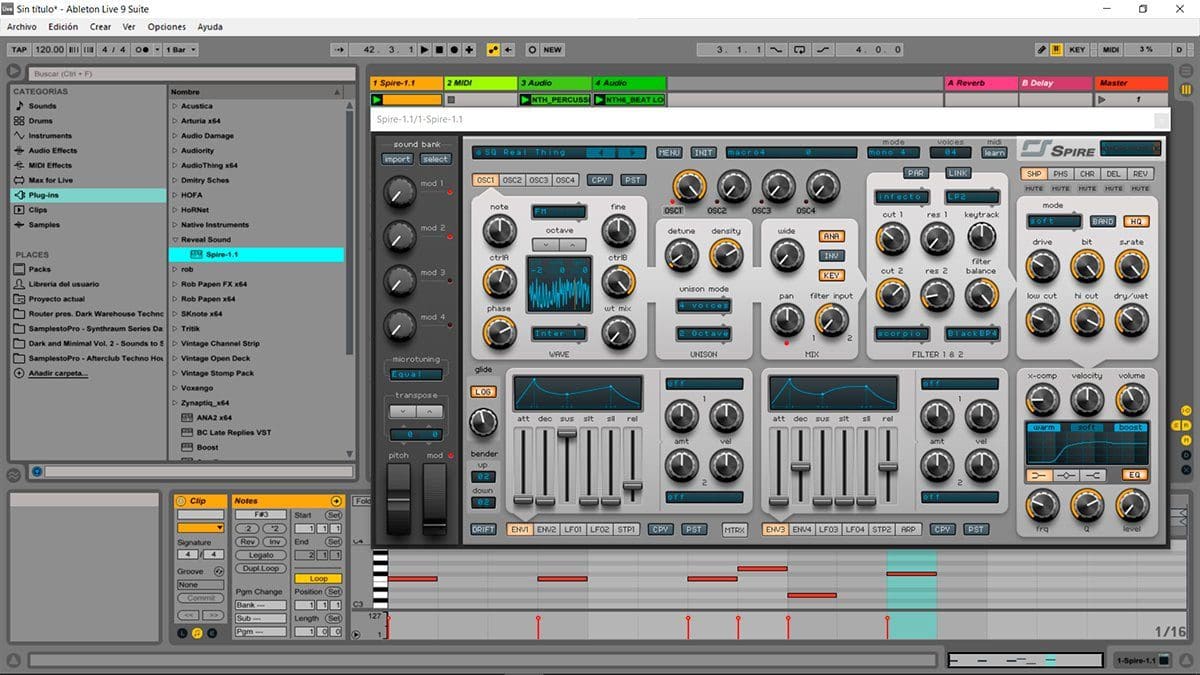Click the Añadir carpeta link
Image resolution: width=1200 pixels, height=675 pixels.
point(57,373)
